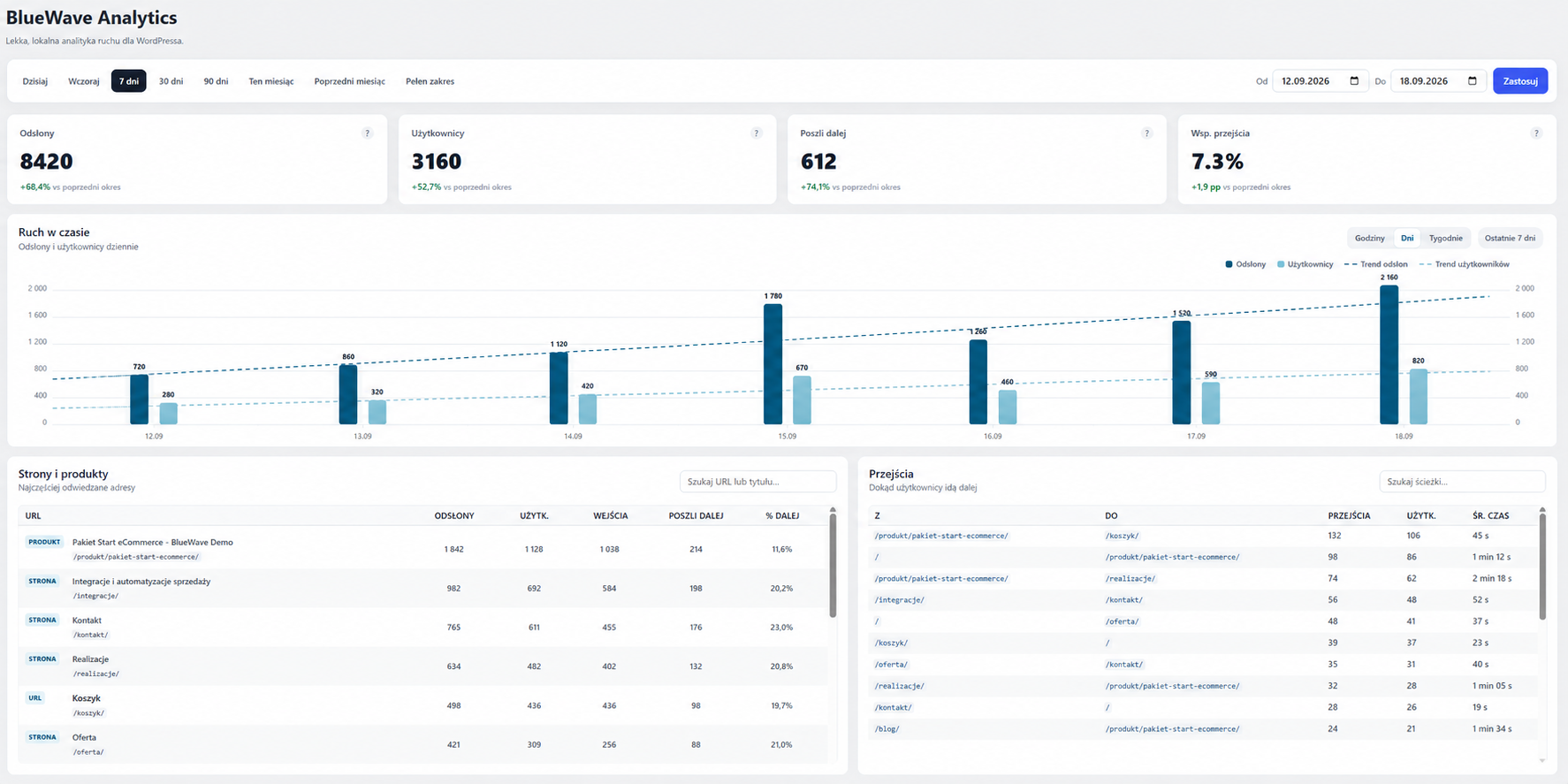Click the Strony i produkty table scrollbar

coord(833,563)
